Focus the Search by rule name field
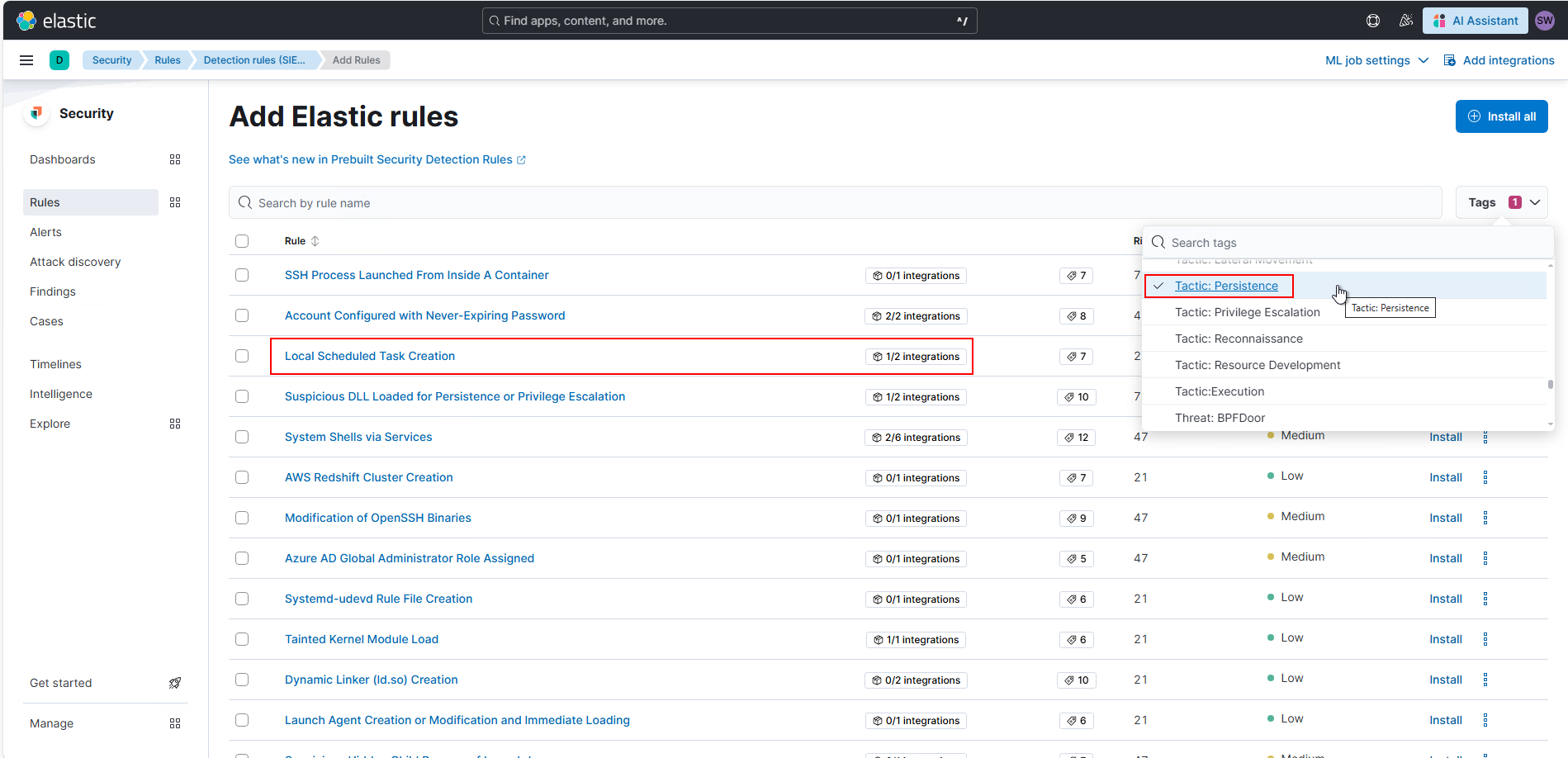Screen dimensions: 1568x758 (x=836, y=202)
